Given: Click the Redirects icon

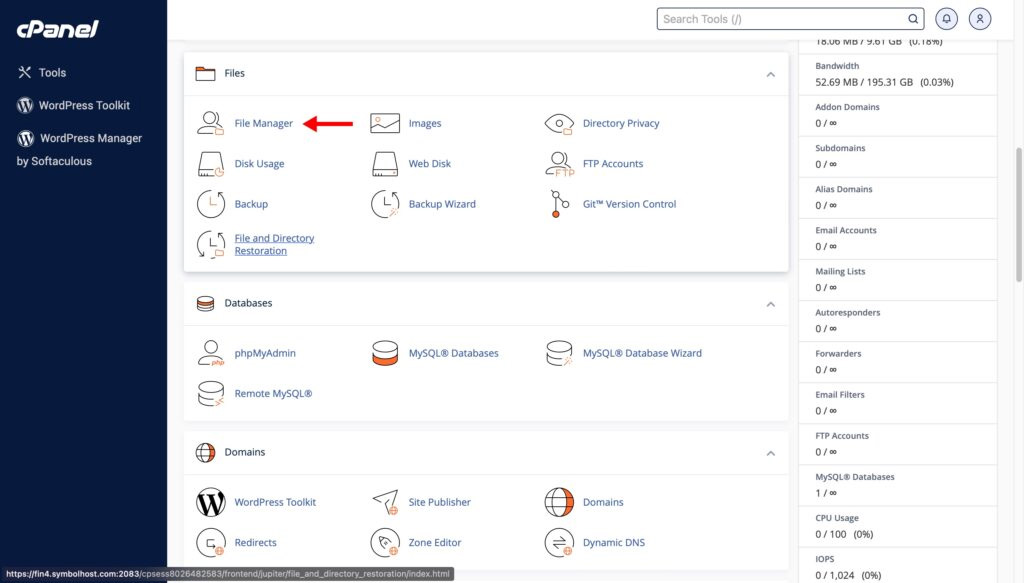Looking at the screenshot, I should pos(210,543).
